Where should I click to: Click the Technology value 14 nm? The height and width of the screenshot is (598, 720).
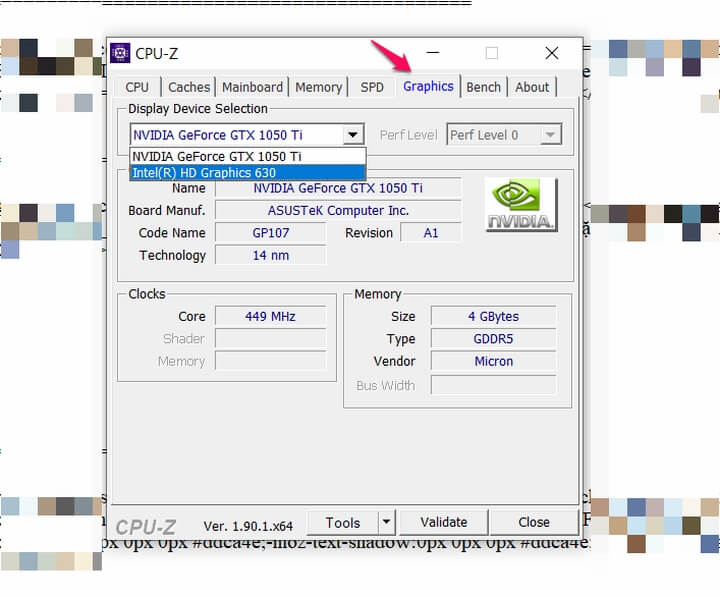(270, 255)
